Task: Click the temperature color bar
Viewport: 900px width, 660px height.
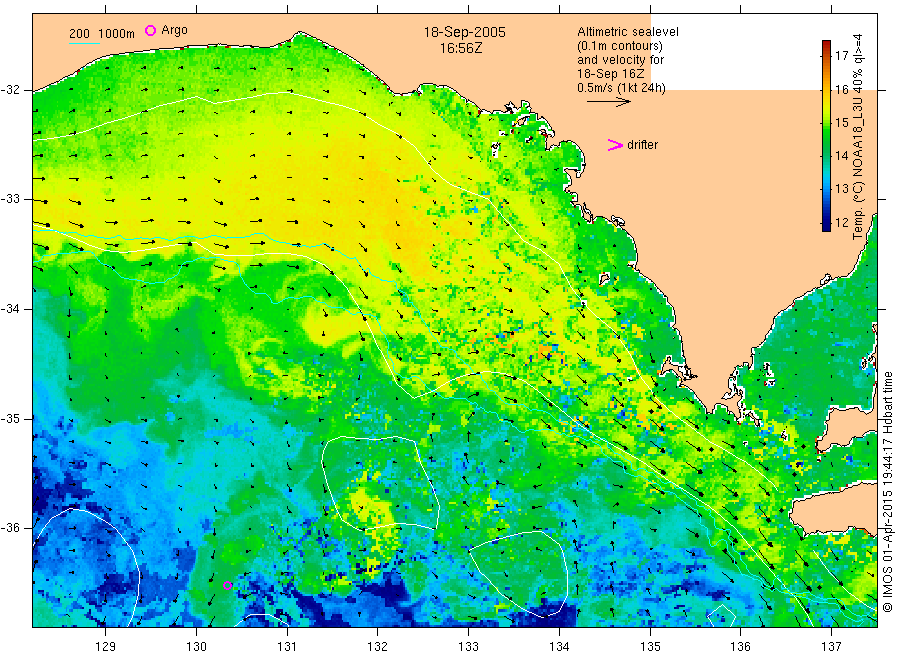Action: point(826,135)
